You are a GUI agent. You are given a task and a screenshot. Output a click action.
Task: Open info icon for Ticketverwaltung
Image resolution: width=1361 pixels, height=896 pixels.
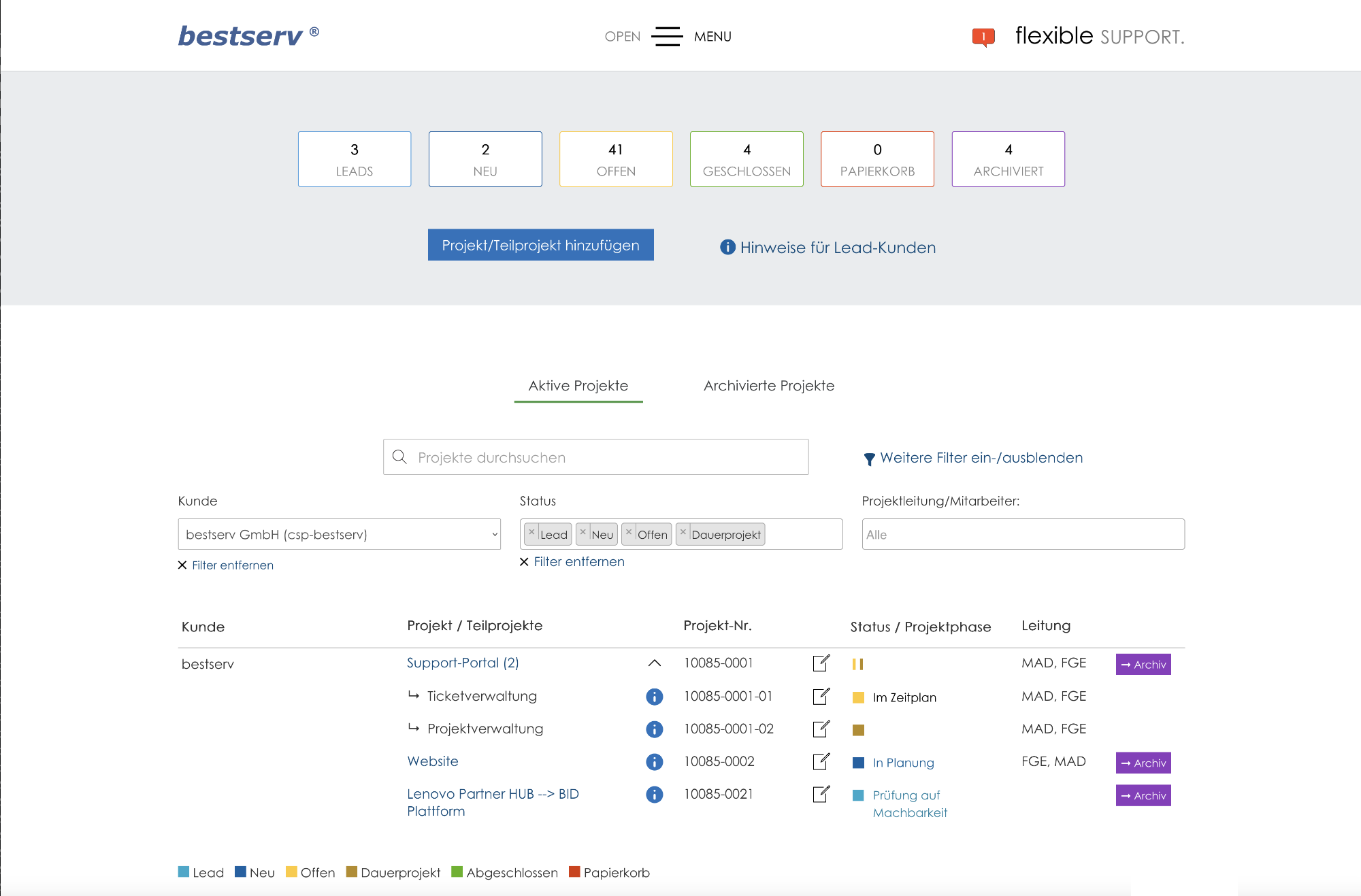(x=654, y=697)
